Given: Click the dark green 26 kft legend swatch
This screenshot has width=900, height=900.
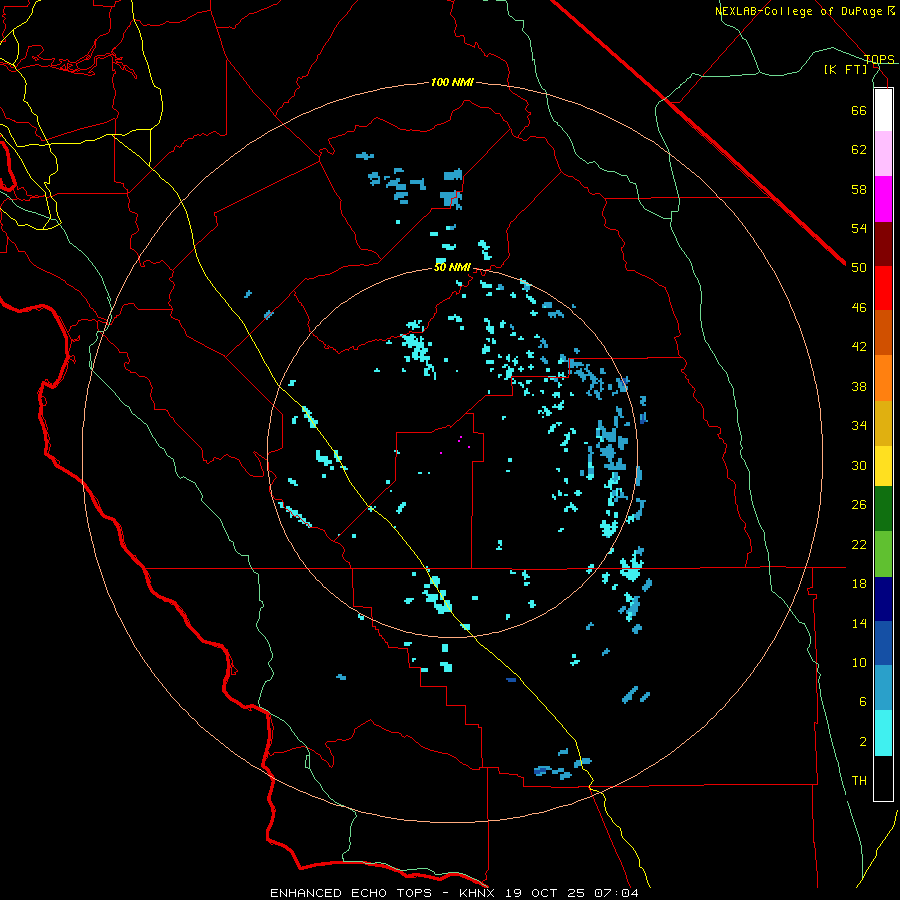Looking at the screenshot, I should (x=883, y=509).
